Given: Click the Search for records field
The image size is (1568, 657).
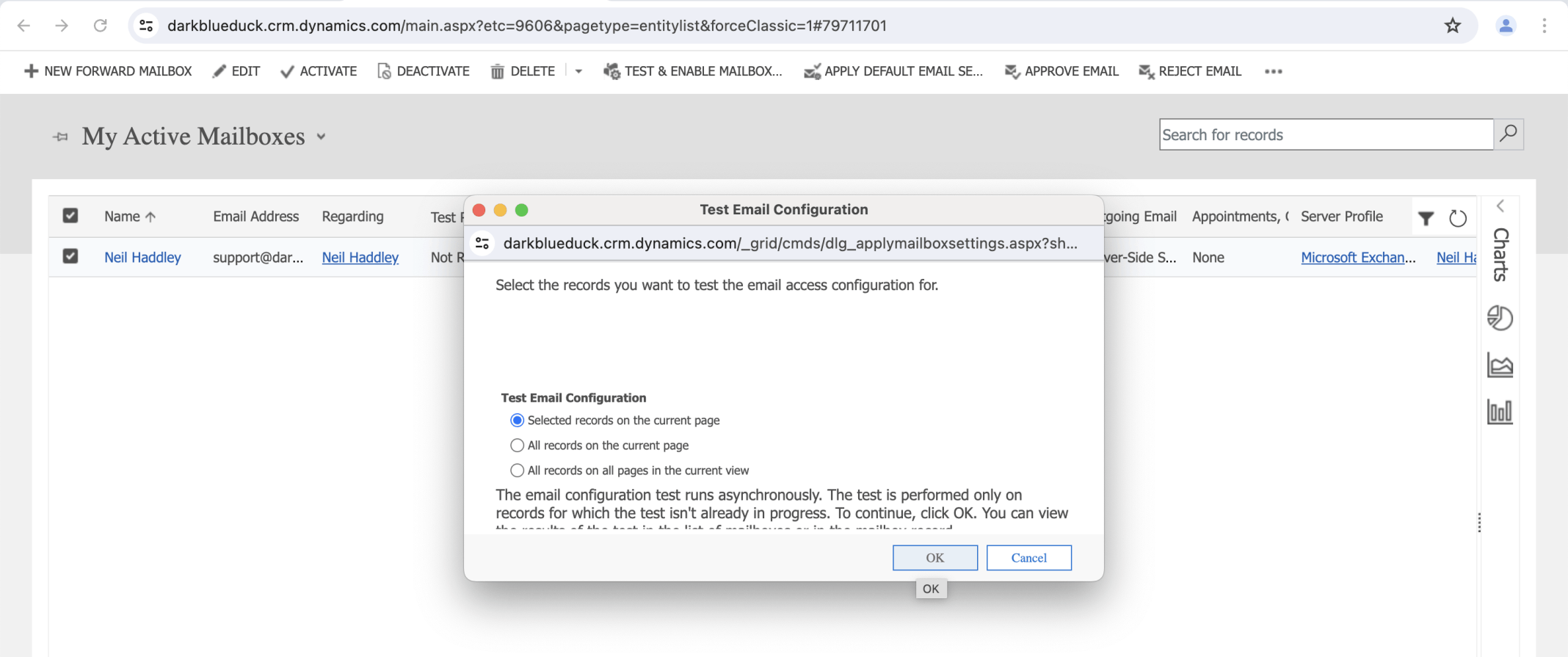Looking at the screenshot, I should click(1326, 134).
